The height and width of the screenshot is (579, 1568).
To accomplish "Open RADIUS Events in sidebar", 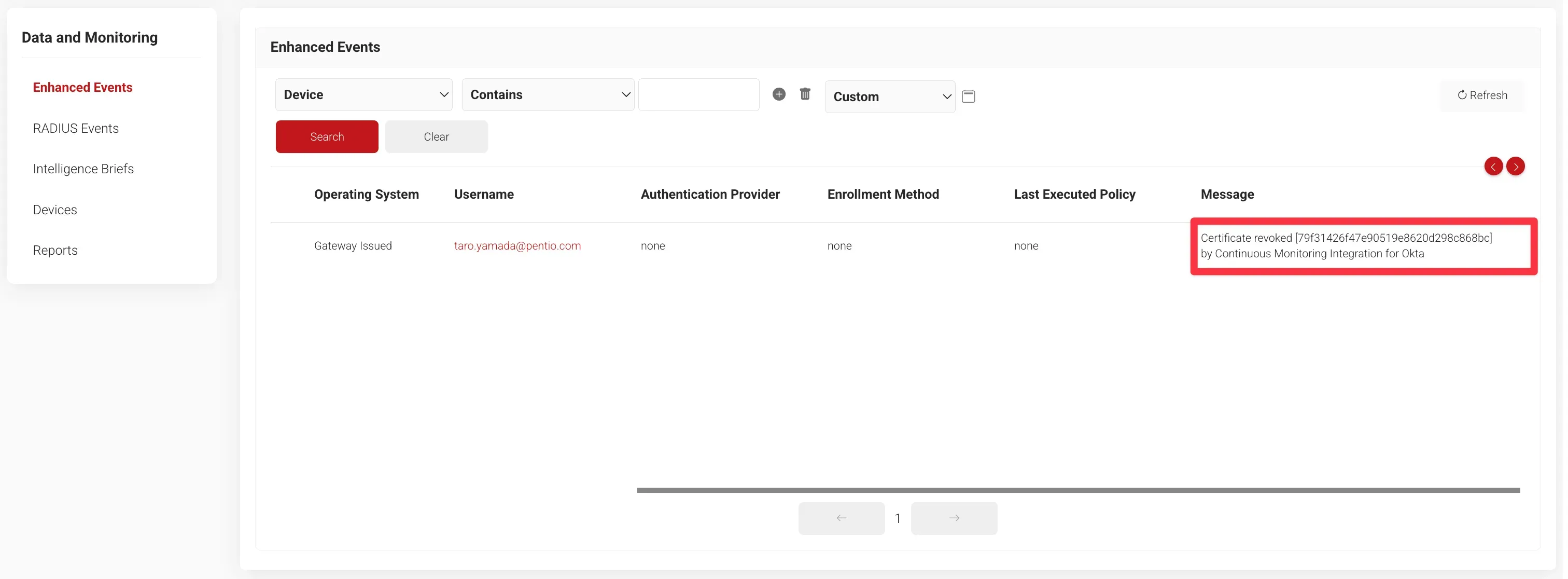I will click(76, 129).
